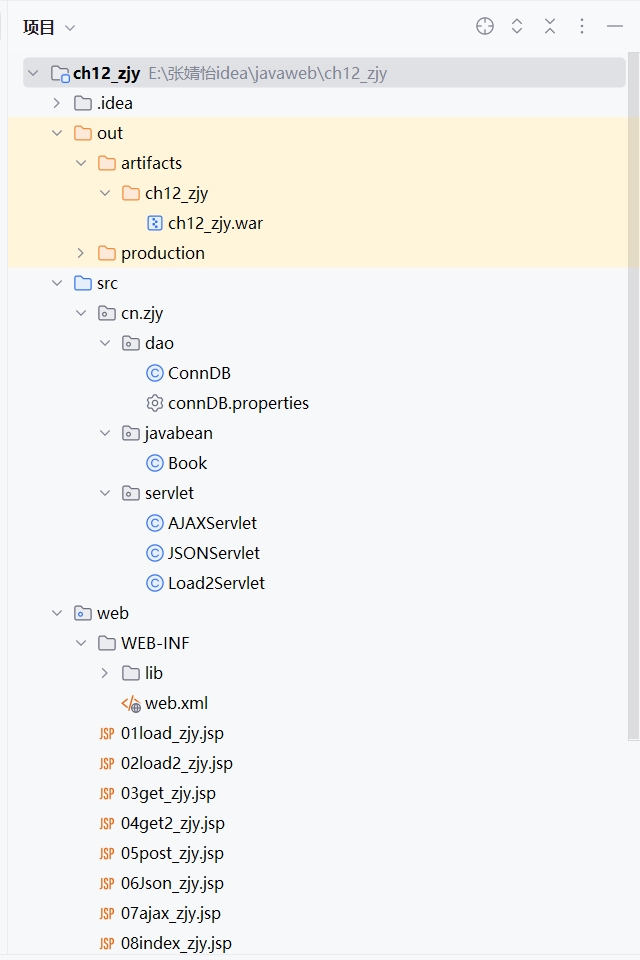Open the project panel options menu (three dots)
The height and width of the screenshot is (960, 640).
[x=582, y=27]
